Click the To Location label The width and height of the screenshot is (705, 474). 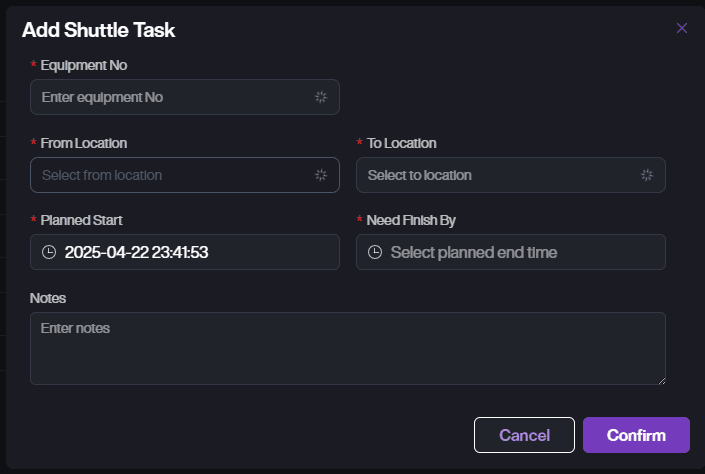coord(402,143)
